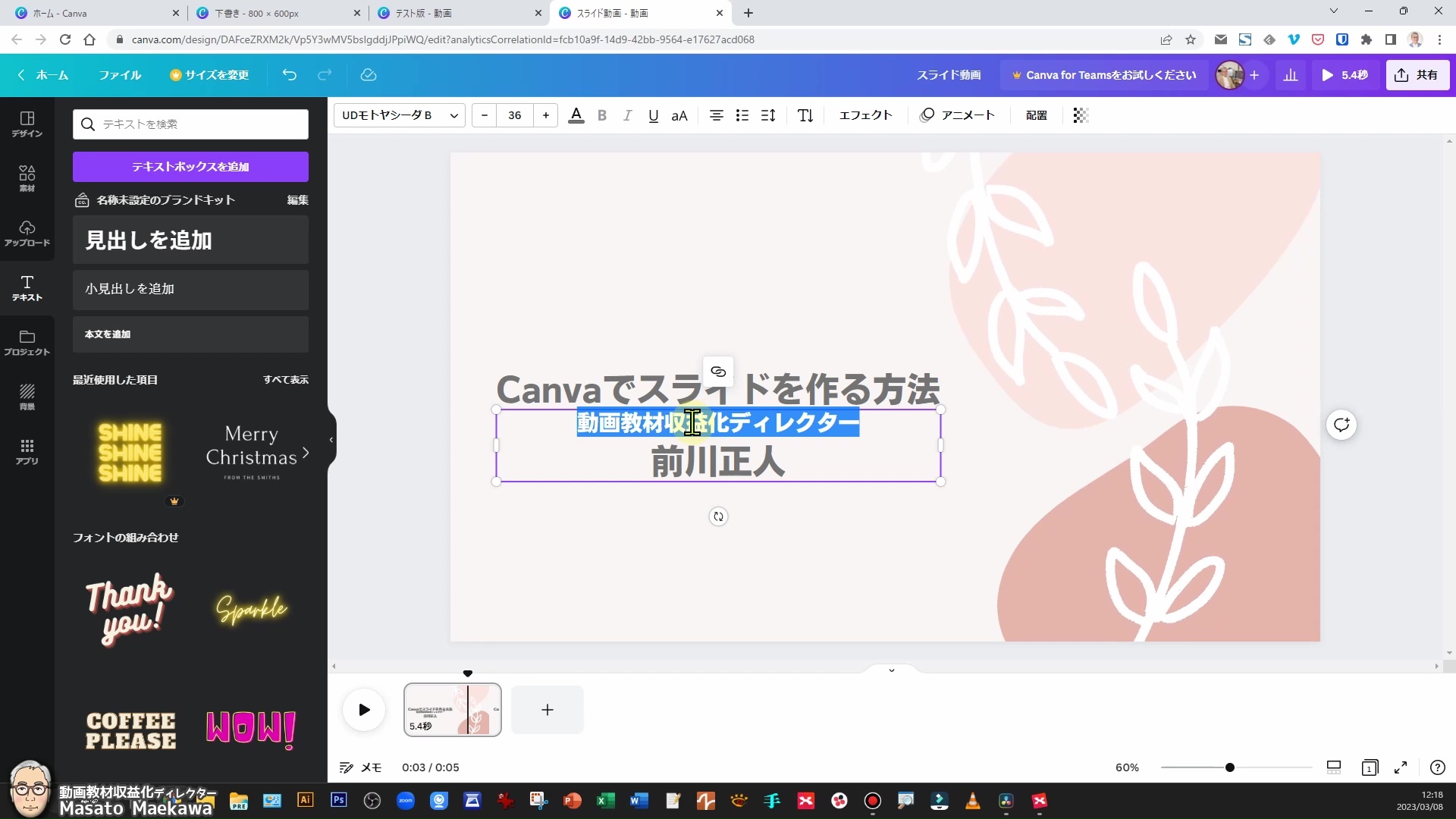Play the timeline video
1456x819 pixels.
point(364,710)
